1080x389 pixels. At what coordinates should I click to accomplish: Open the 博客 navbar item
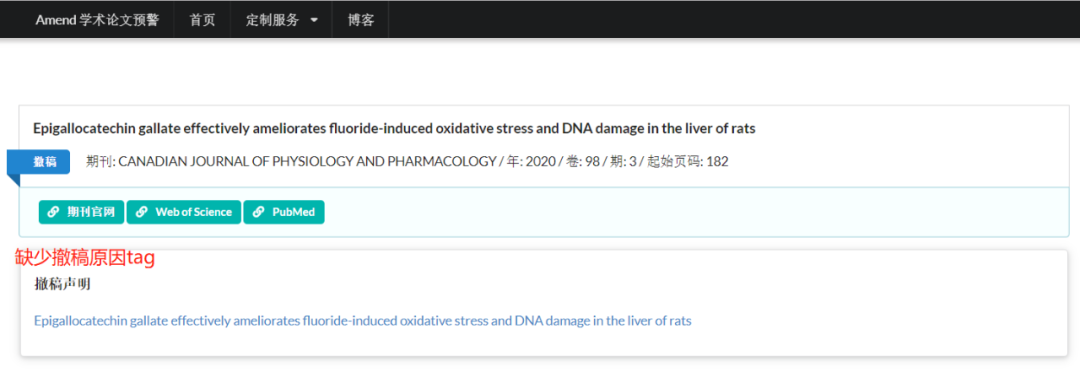point(361,20)
